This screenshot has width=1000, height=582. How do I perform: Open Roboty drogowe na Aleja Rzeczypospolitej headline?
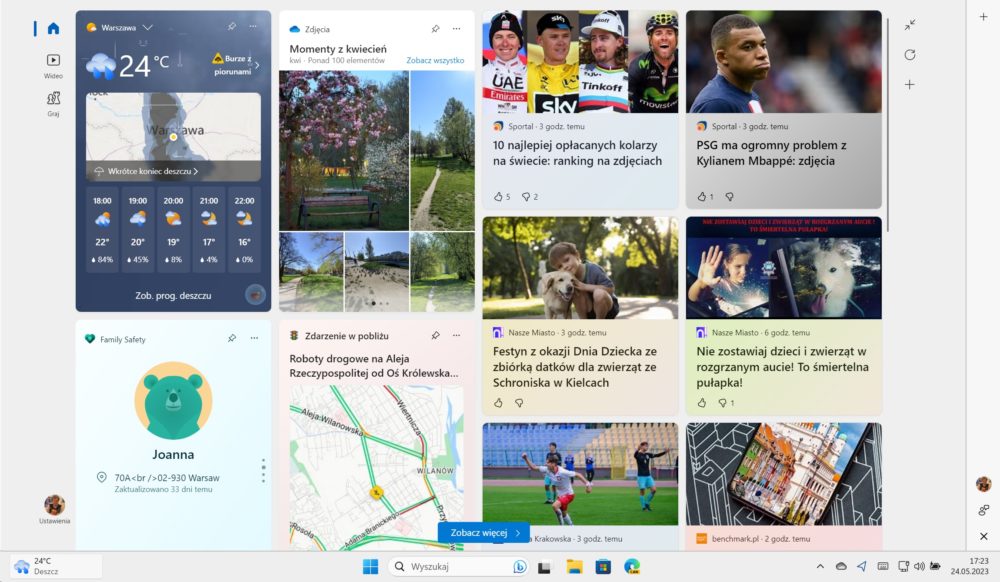[x=374, y=366]
